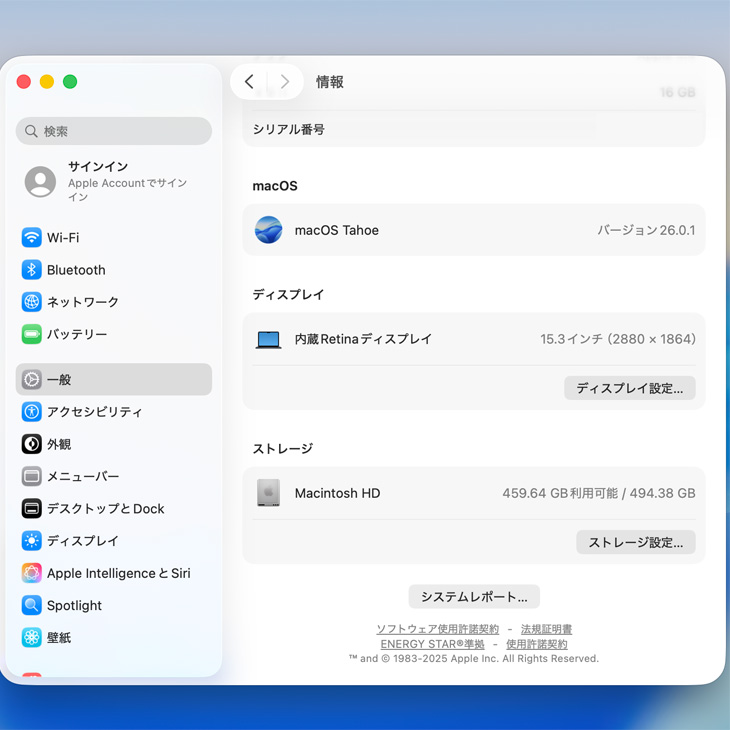Select the ネットワーク globe icon
This screenshot has height=730, width=730.
tap(32, 302)
